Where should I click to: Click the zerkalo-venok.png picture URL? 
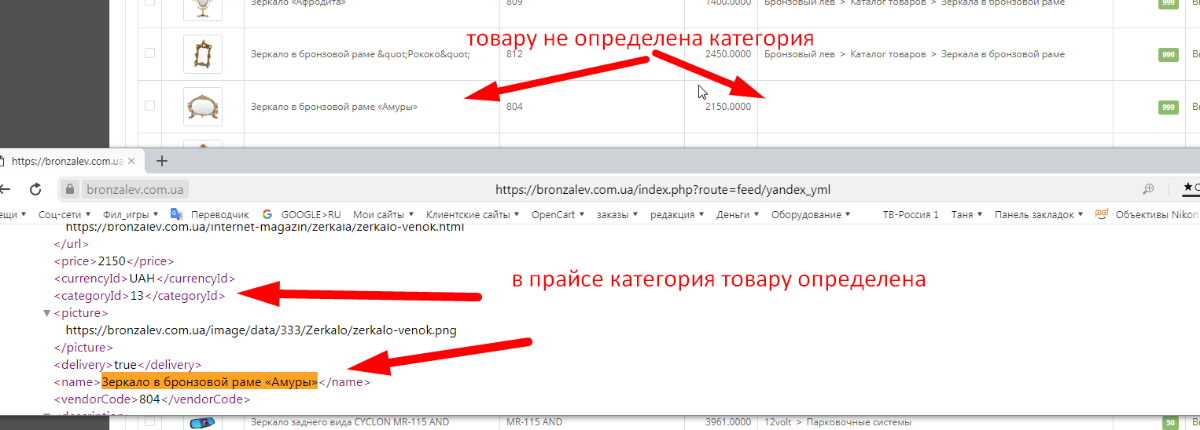coord(263,330)
